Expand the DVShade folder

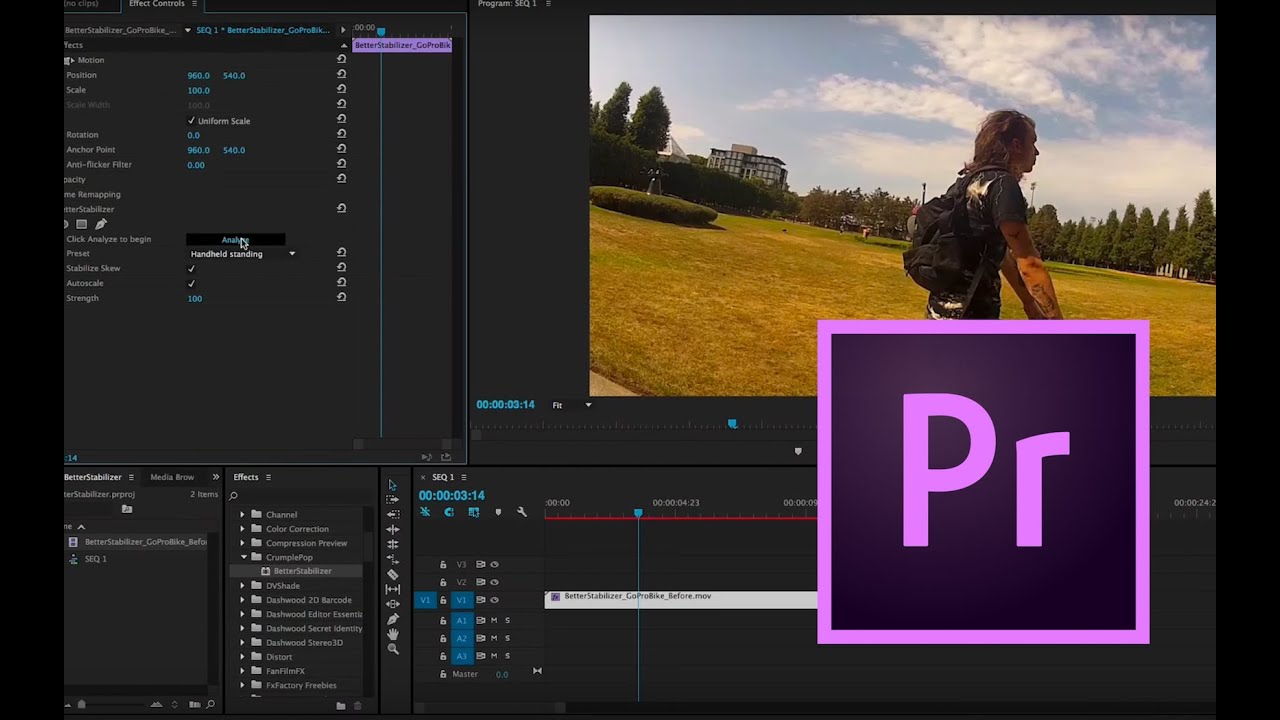[242, 586]
